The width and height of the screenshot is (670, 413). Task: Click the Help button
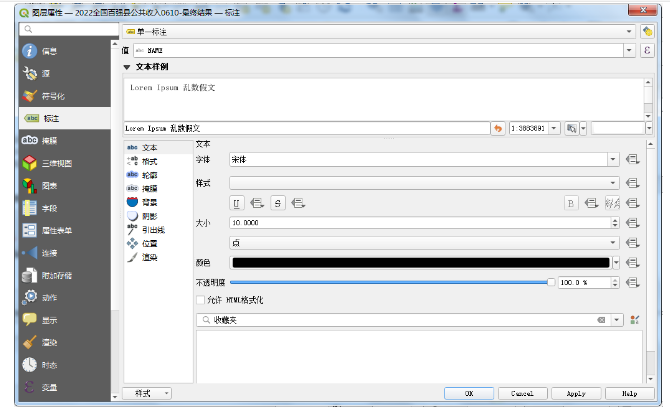tap(629, 393)
